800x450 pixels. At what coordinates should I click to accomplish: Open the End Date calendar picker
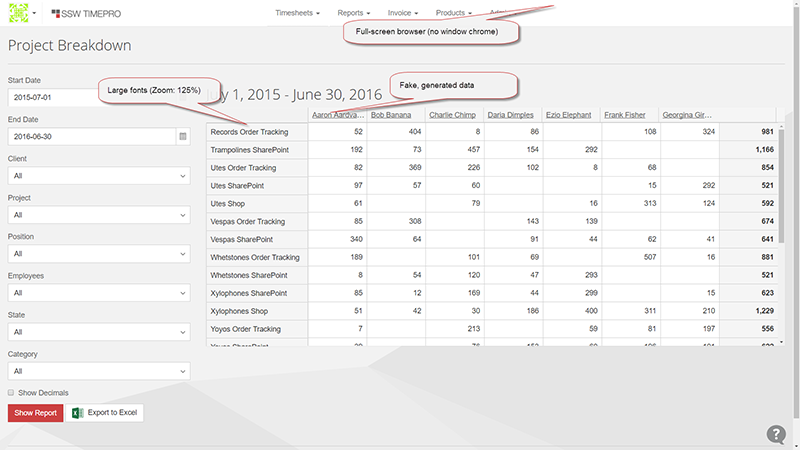coord(183,136)
